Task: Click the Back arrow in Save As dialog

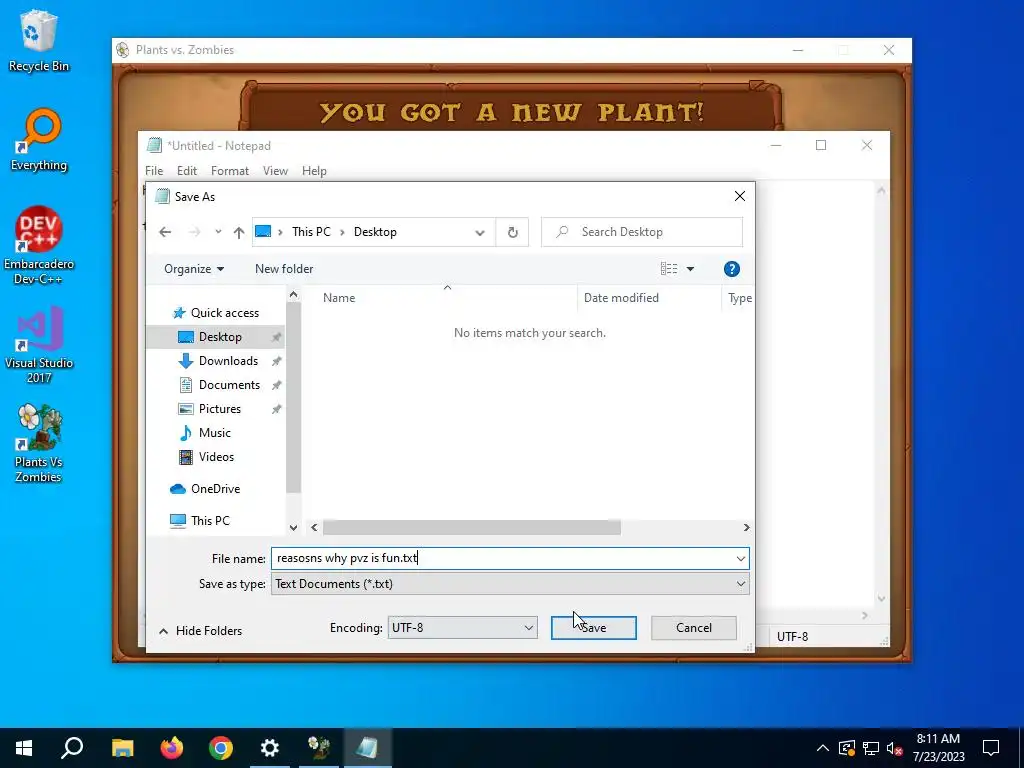Action: [165, 232]
